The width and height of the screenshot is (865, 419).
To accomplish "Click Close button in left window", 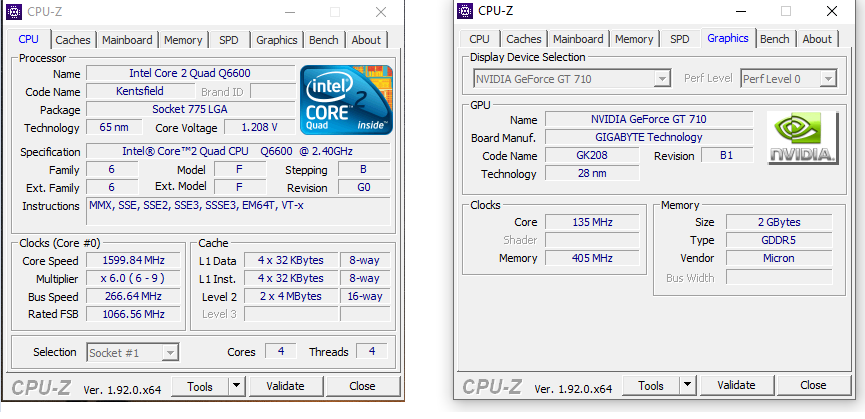I will point(362,386).
